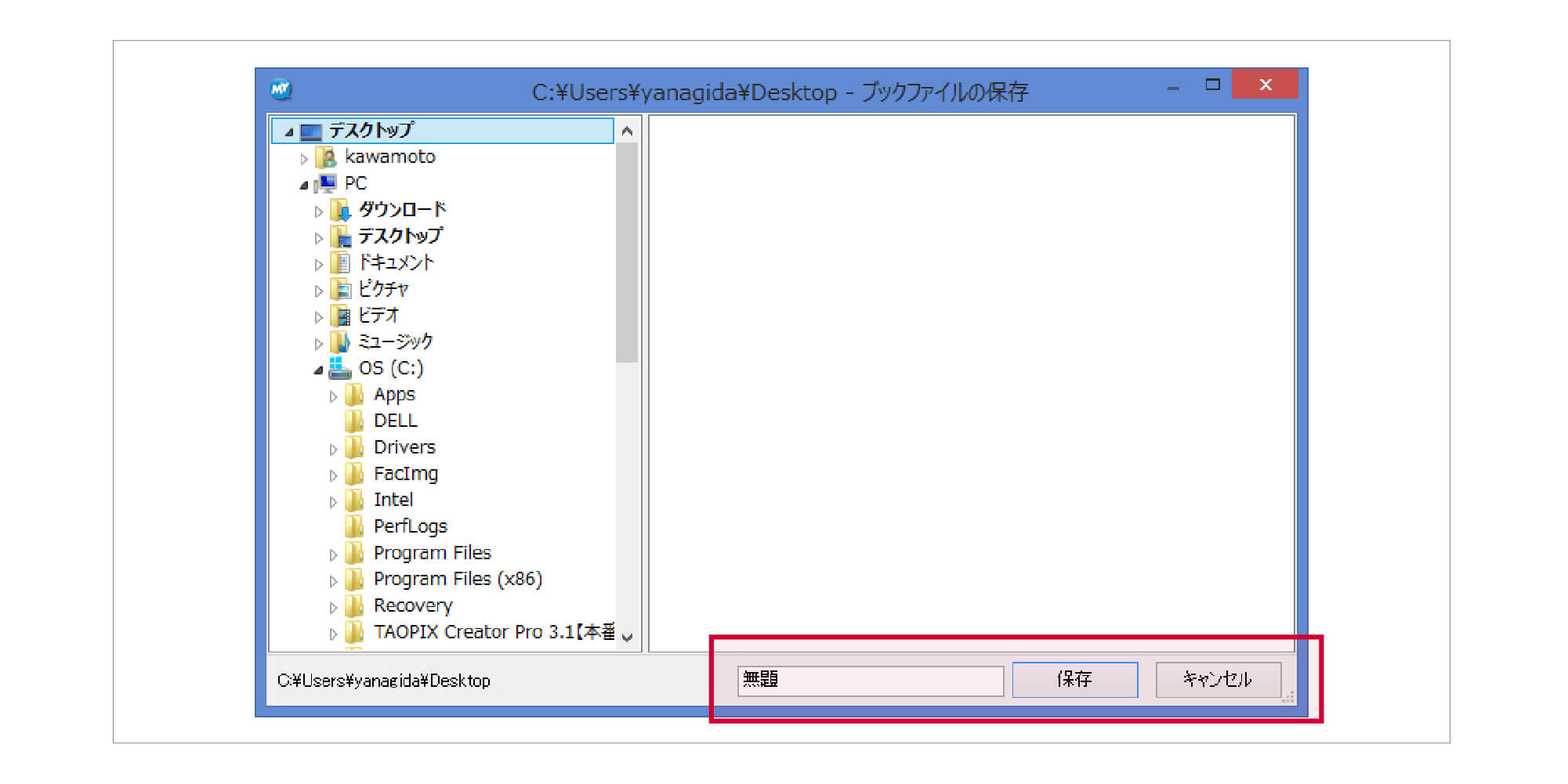This screenshot has height=784, width=1568.
Task: Click the tree scrollbar down arrow
Action: [x=627, y=638]
